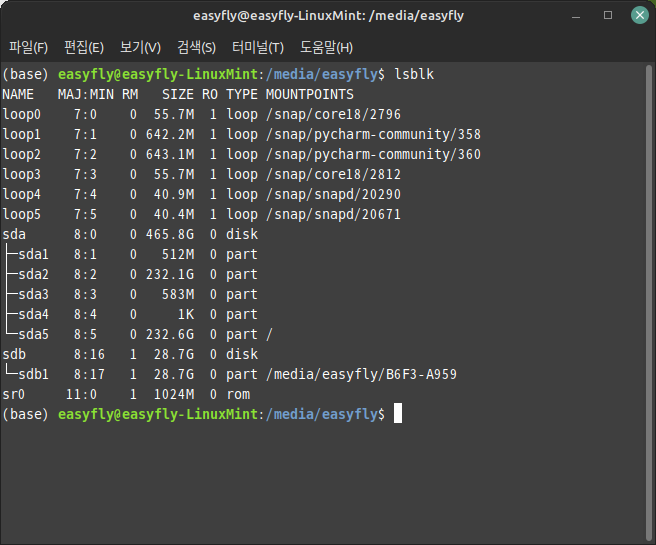Click the 465.8G size value
The width and height of the screenshot is (656, 545).
[170, 234]
